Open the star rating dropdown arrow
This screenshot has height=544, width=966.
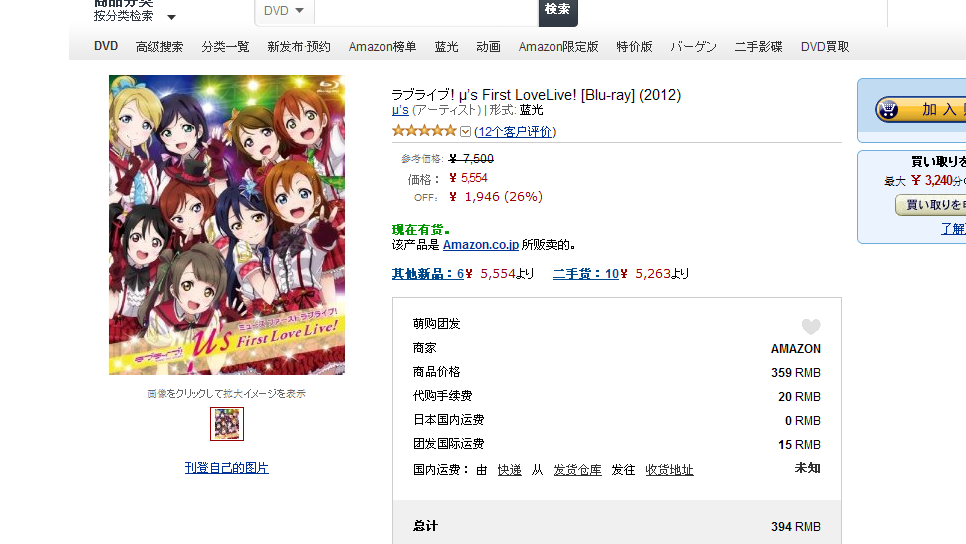(x=465, y=131)
